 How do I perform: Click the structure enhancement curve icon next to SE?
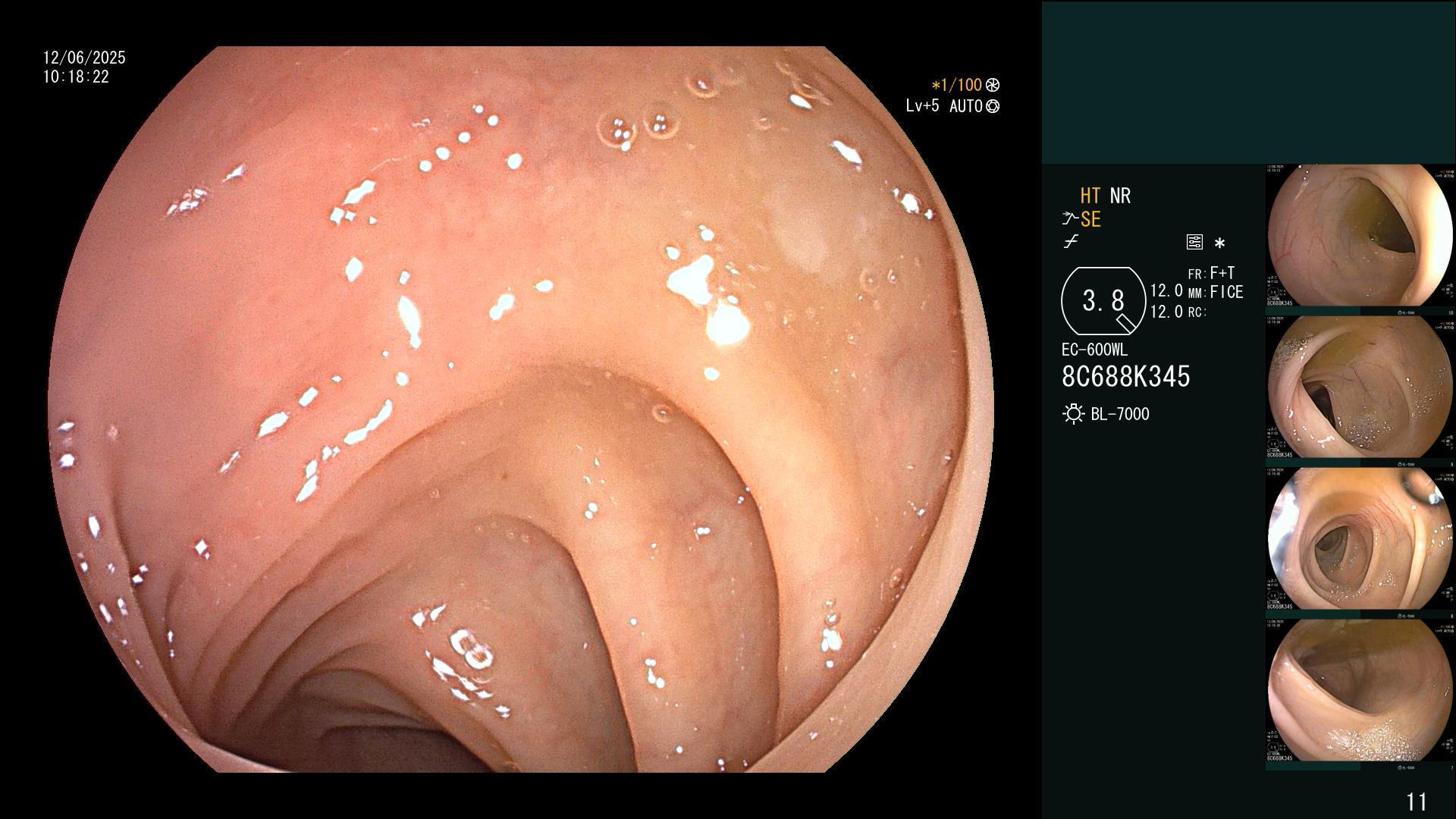click(1070, 219)
